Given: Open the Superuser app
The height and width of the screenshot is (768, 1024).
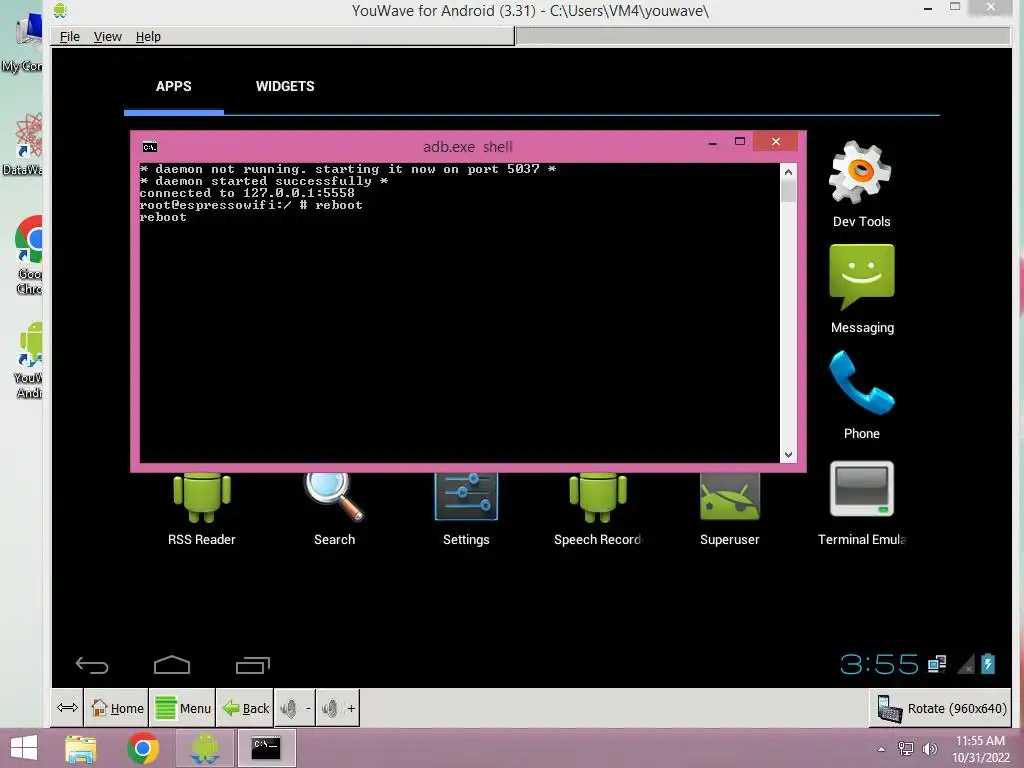Looking at the screenshot, I should 729,510.
